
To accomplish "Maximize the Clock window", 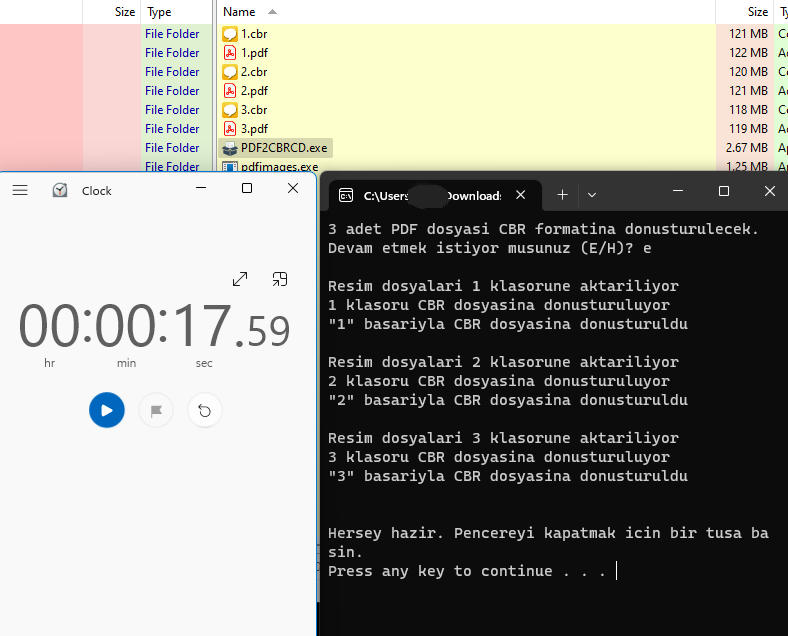I will pos(247,188).
